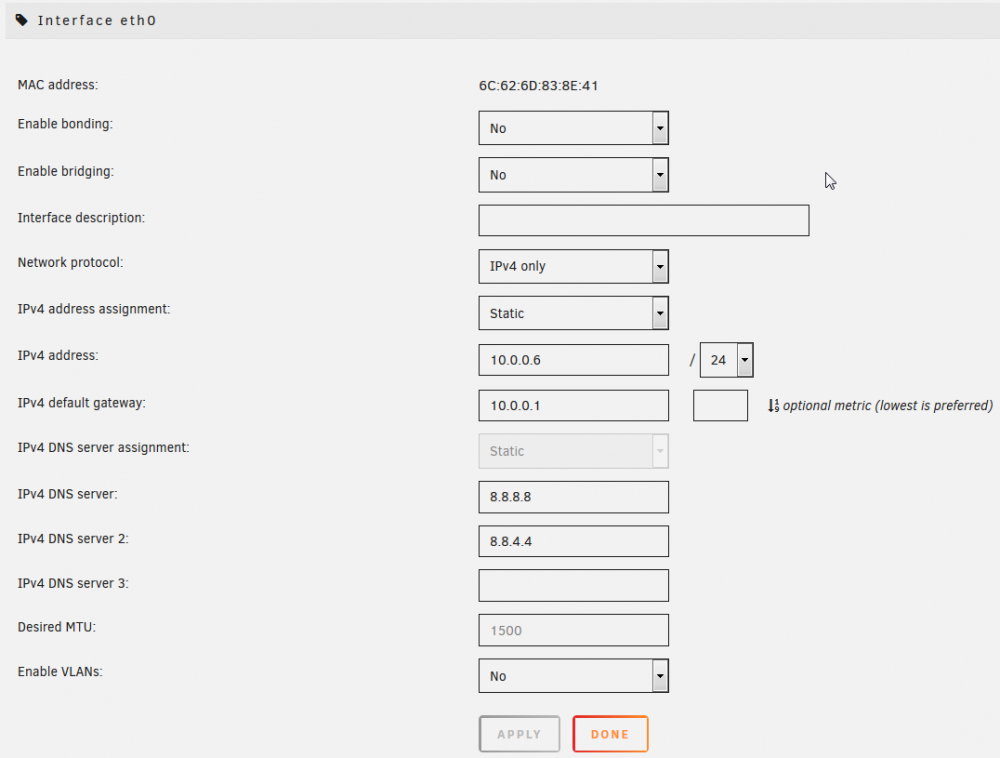Click the IPv4 DNS server field 8.8.8.8
Image resolution: width=1000 pixels, height=758 pixels.
point(573,497)
